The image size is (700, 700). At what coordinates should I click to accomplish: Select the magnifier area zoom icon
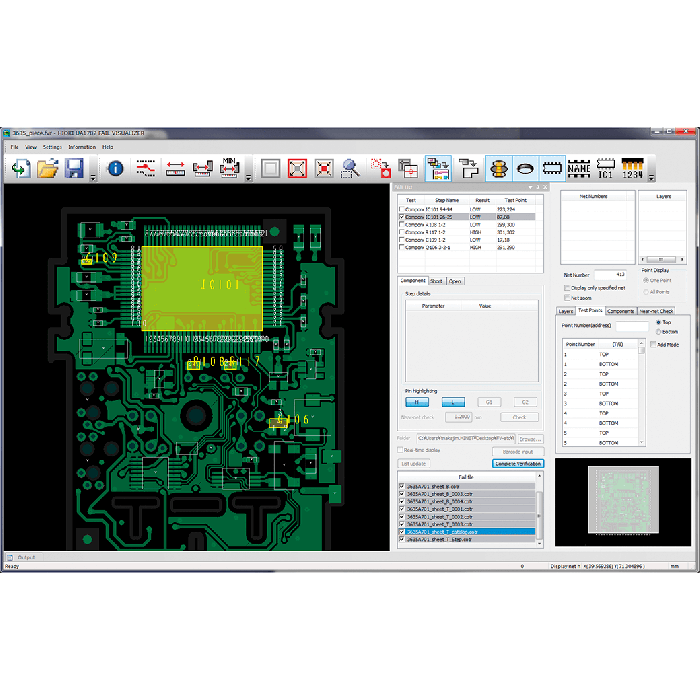tap(350, 168)
